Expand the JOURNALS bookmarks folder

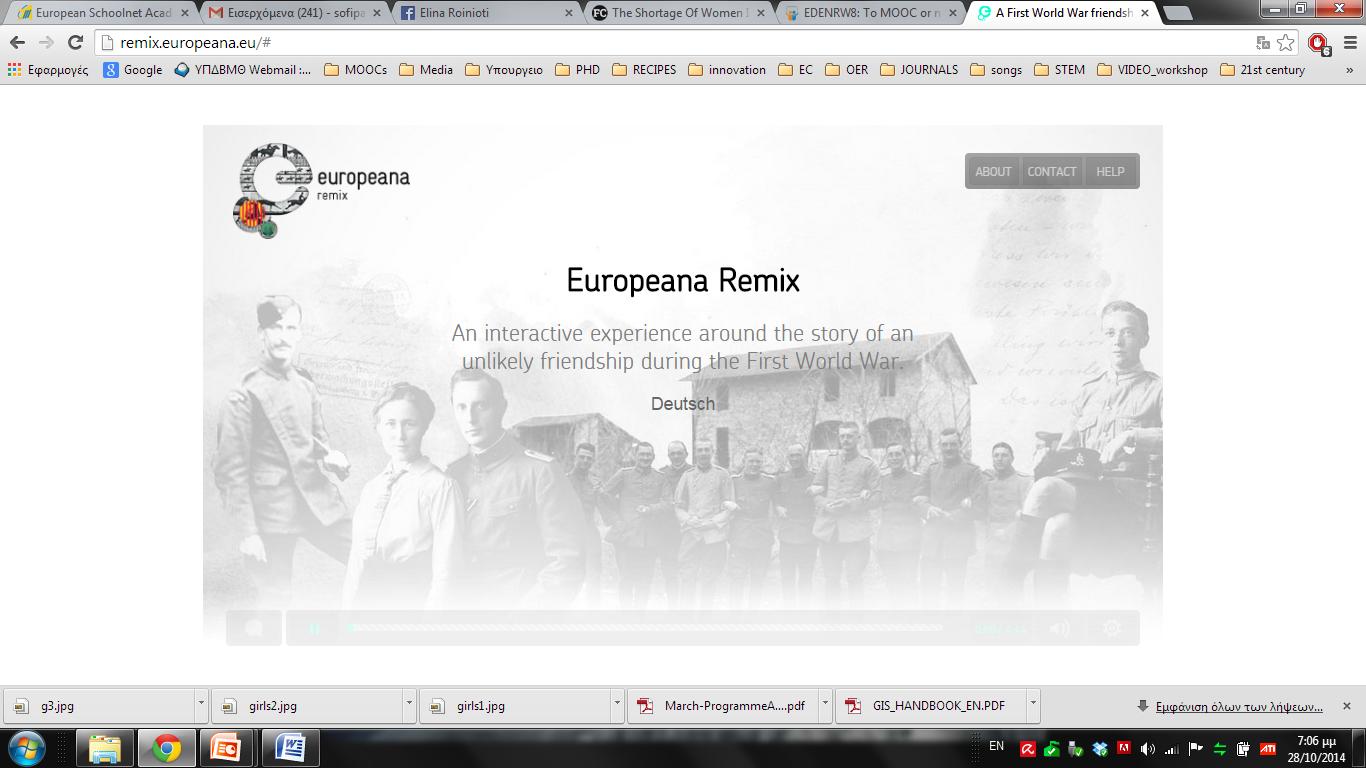pyautogui.click(x=918, y=70)
